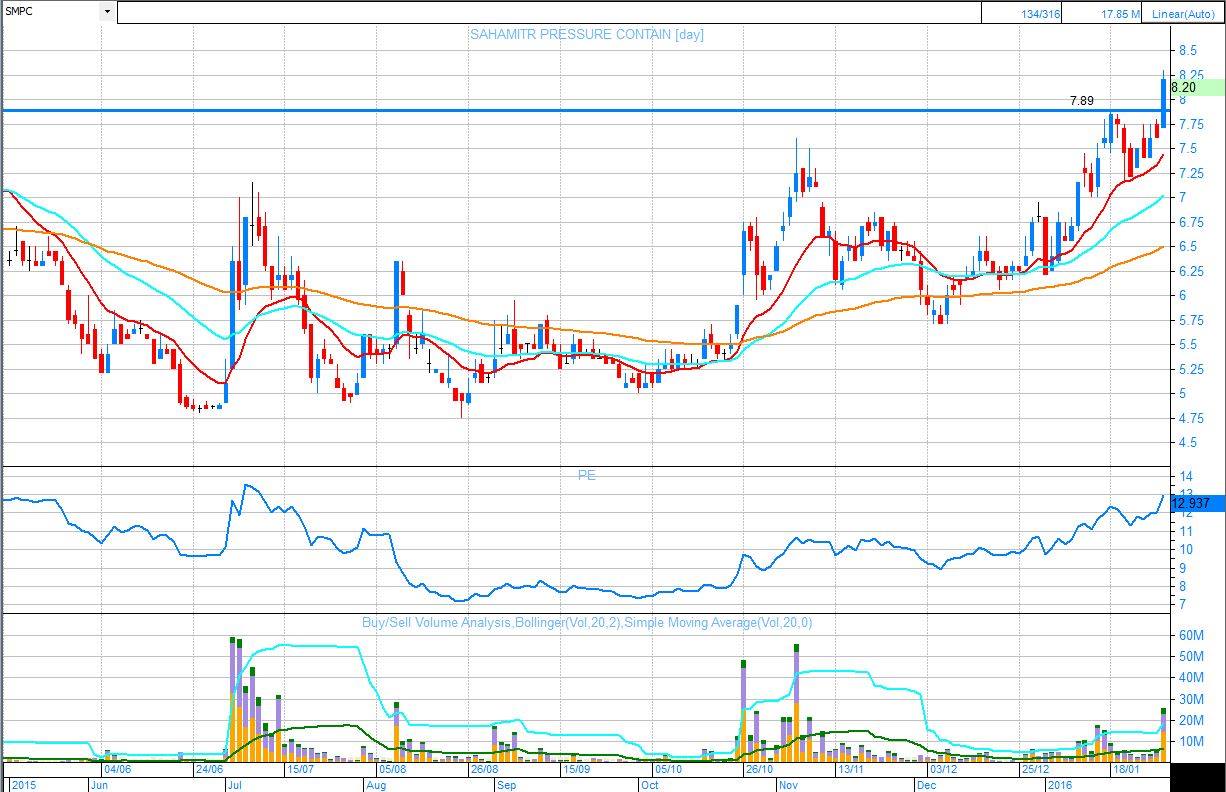The height and width of the screenshot is (792, 1226).
Task: Select the blue horizontal resistance line
Action: [x=500, y=110]
